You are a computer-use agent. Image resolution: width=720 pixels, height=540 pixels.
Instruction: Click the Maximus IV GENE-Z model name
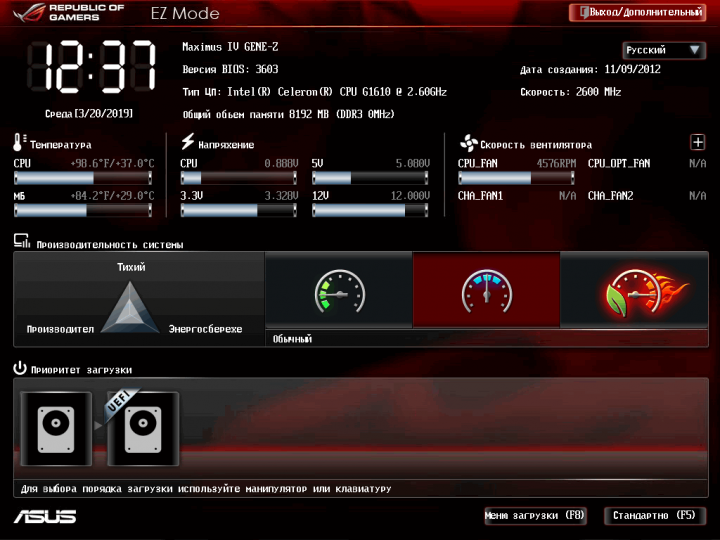(x=230, y=47)
